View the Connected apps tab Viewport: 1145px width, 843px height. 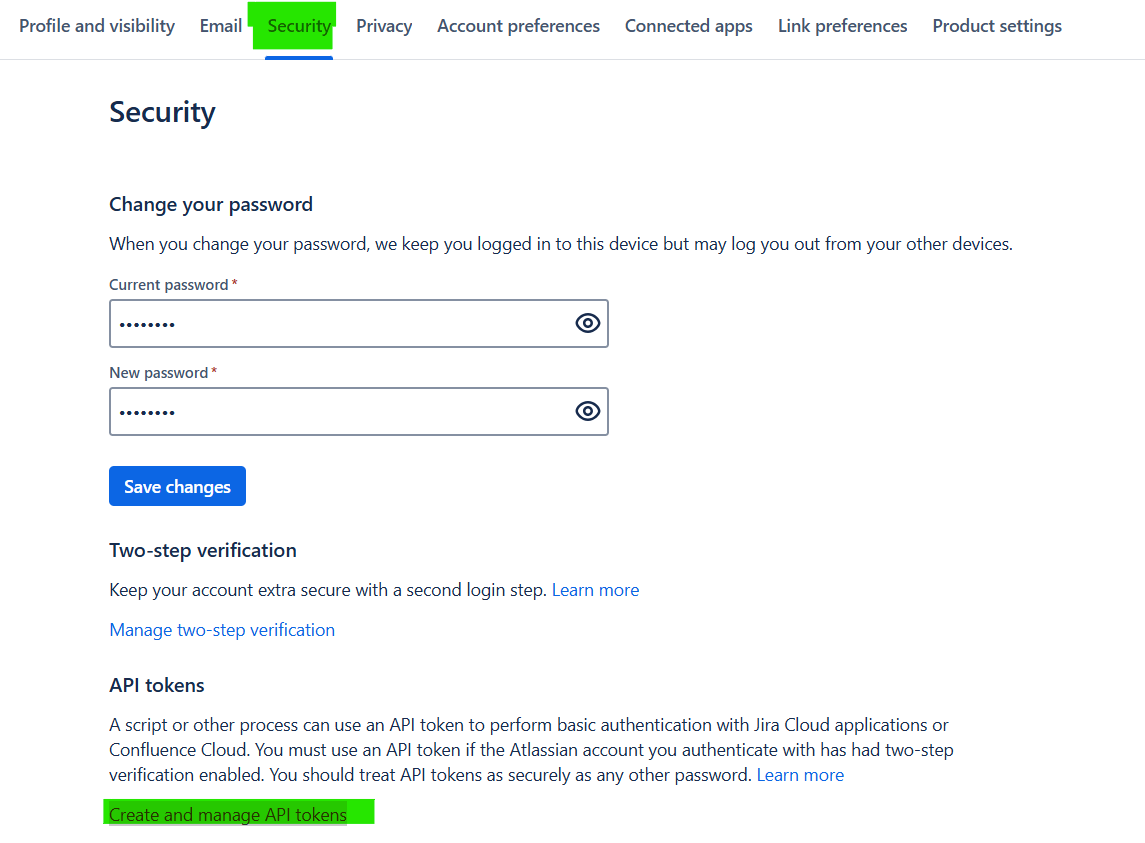click(x=688, y=26)
